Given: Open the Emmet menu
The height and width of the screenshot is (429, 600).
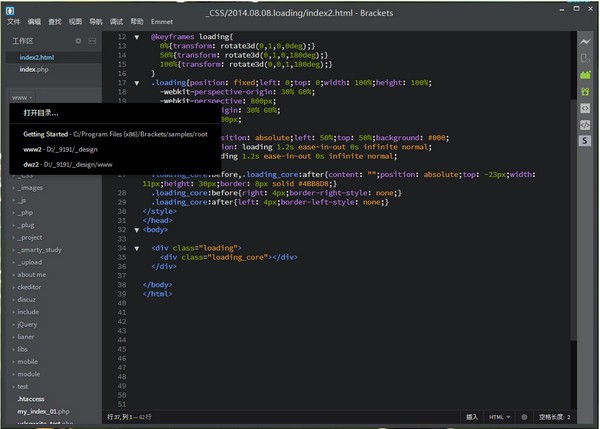Looking at the screenshot, I should pos(163,20).
